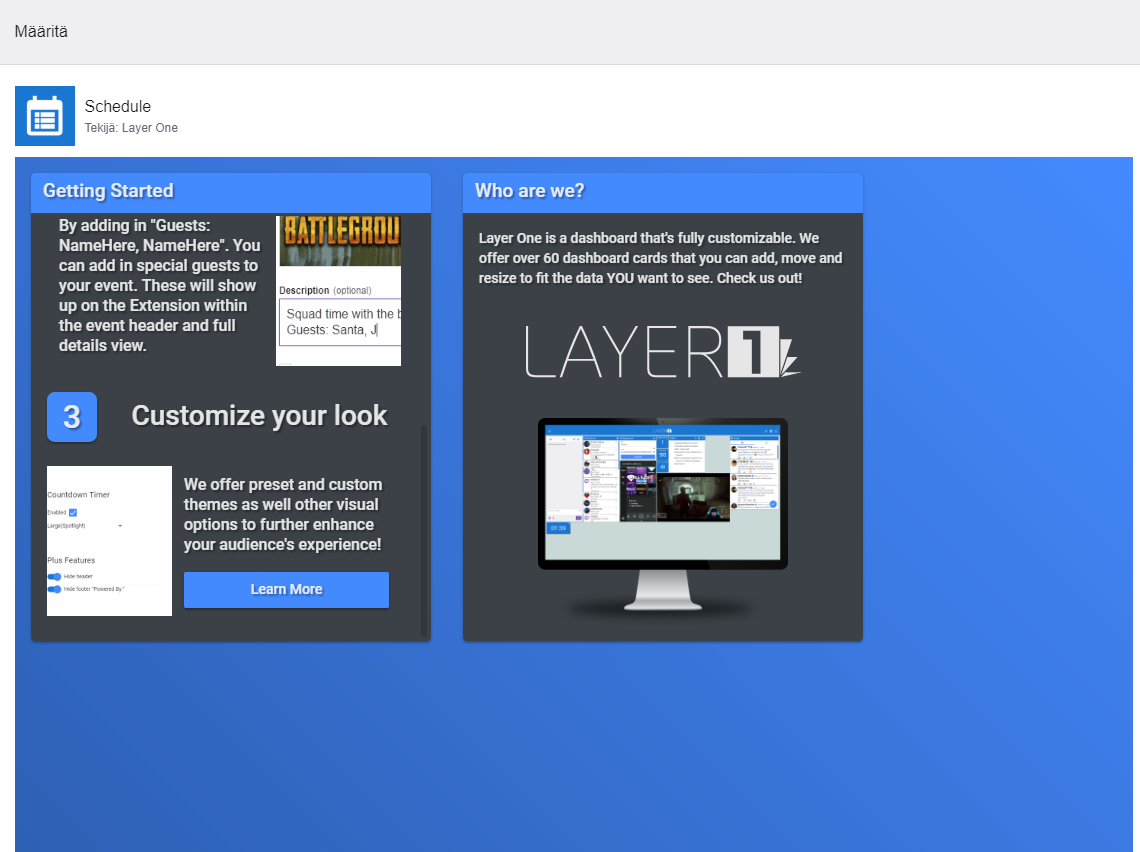Click the 'Description (optional)' label

(325, 290)
